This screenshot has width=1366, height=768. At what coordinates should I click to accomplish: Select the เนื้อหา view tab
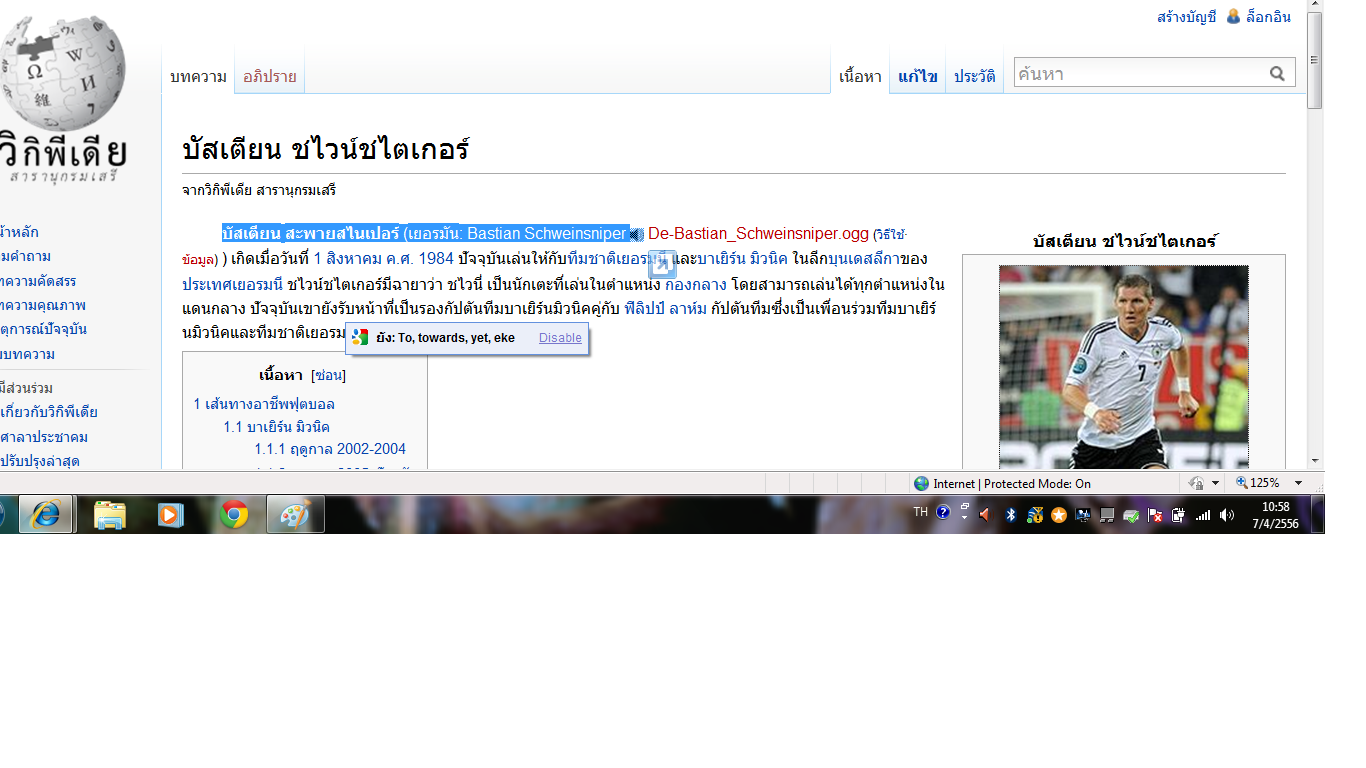click(x=860, y=76)
